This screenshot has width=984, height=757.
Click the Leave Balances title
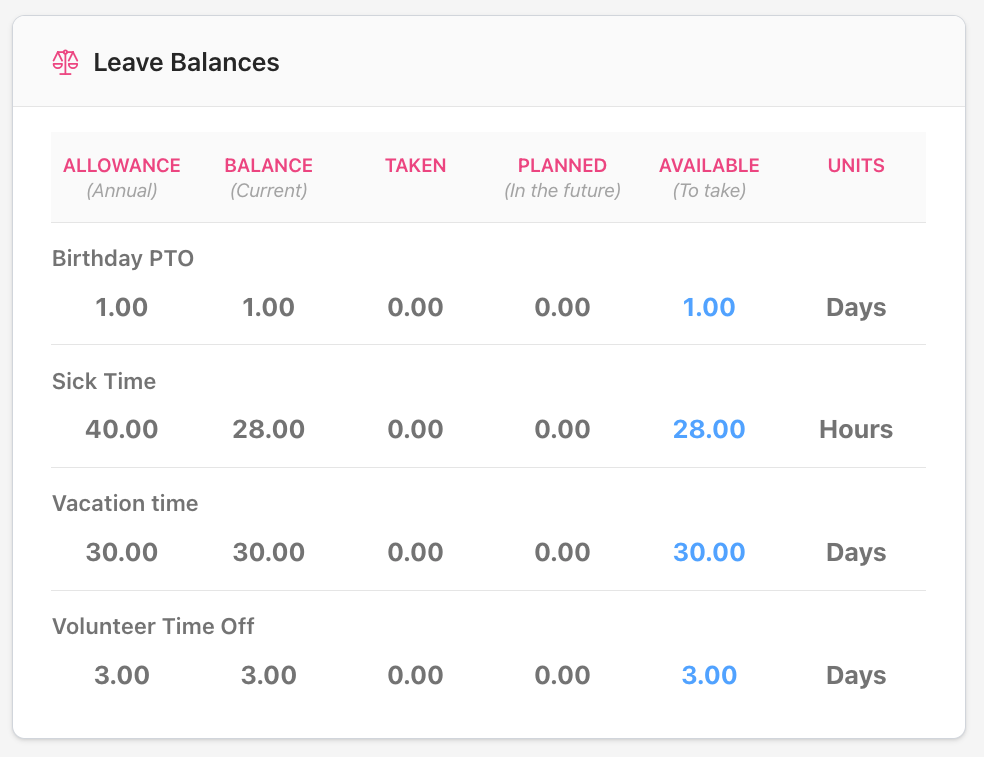pos(186,63)
